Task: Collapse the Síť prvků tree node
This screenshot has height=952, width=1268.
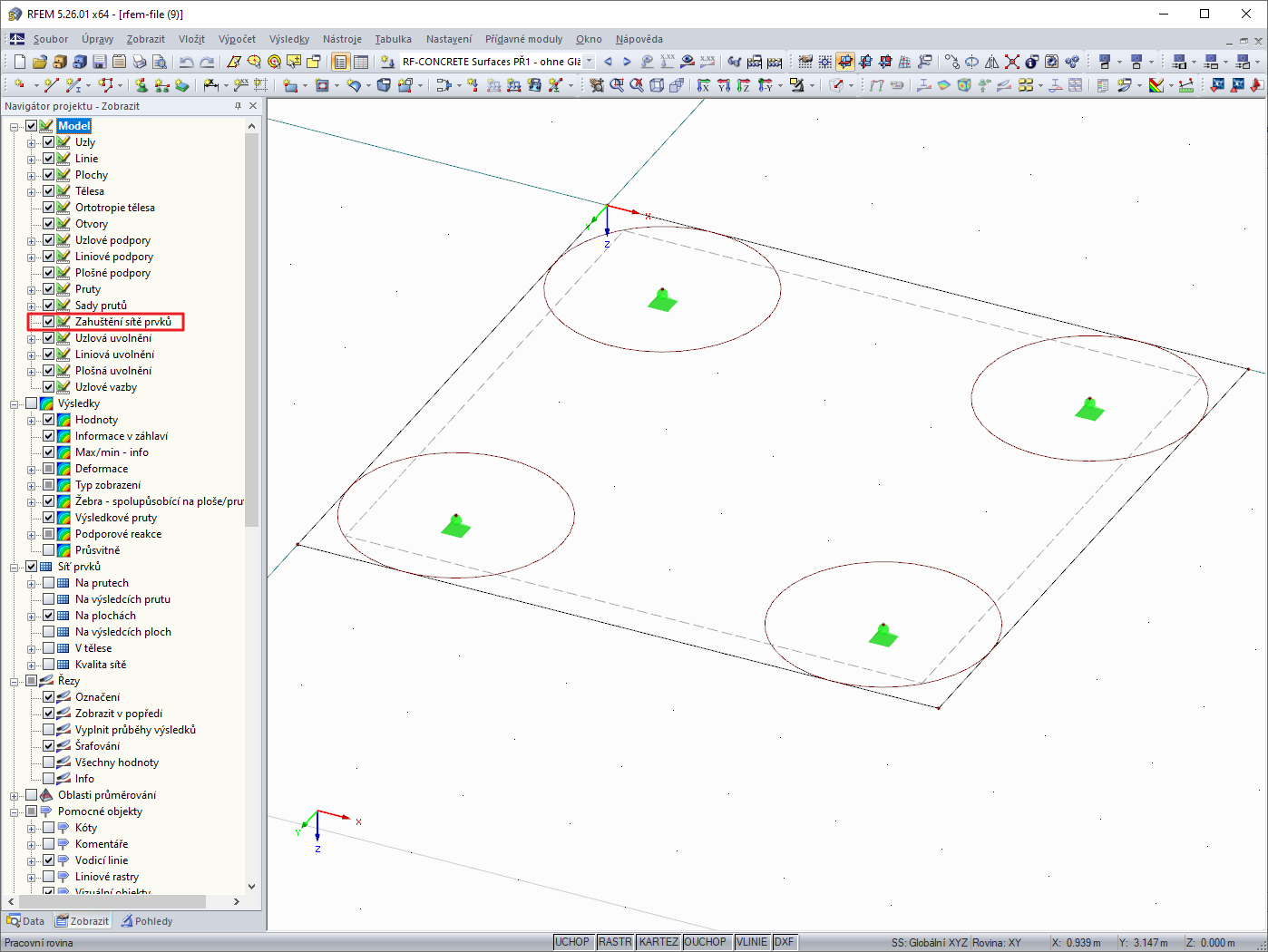Action: click(15, 567)
